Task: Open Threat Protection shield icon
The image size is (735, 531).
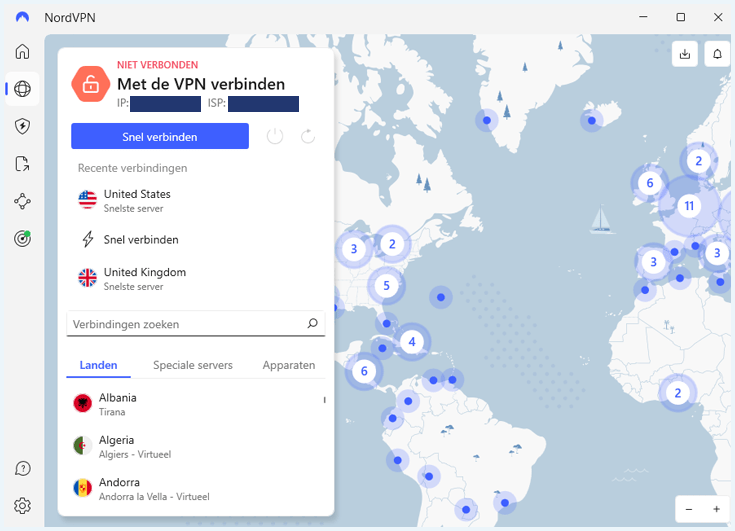Action: pos(22,126)
